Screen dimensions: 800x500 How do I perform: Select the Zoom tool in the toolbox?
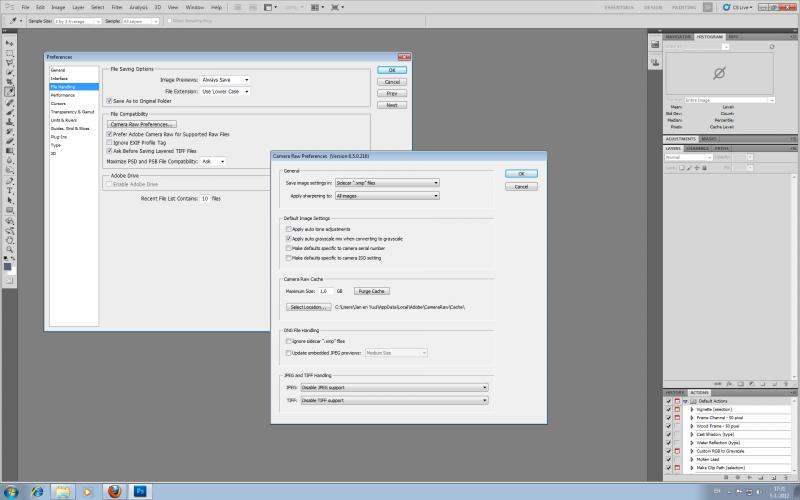tap(9, 250)
